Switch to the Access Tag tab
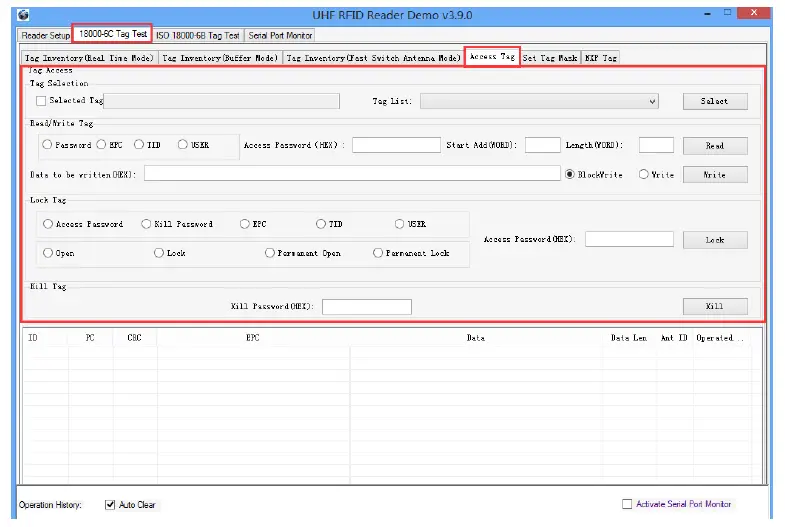This screenshot has height=527, width=785. tap(492, 57)
